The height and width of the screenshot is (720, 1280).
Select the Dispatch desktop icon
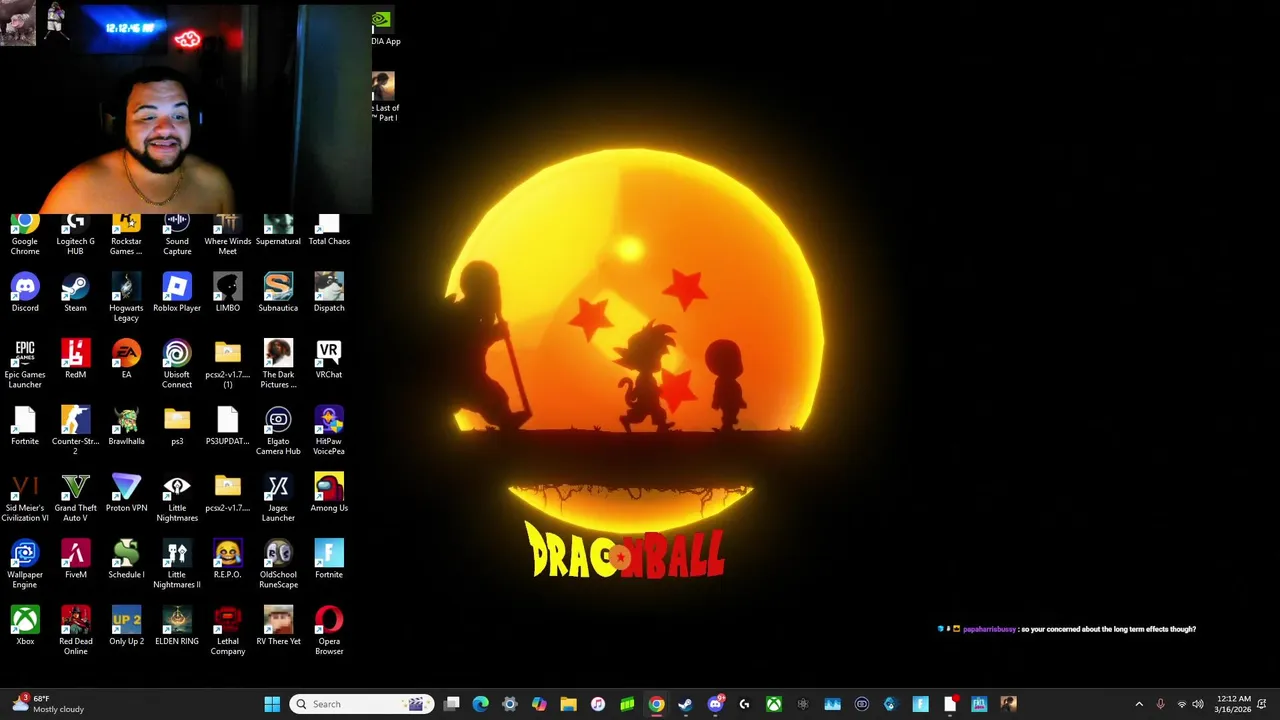(329, 293)
